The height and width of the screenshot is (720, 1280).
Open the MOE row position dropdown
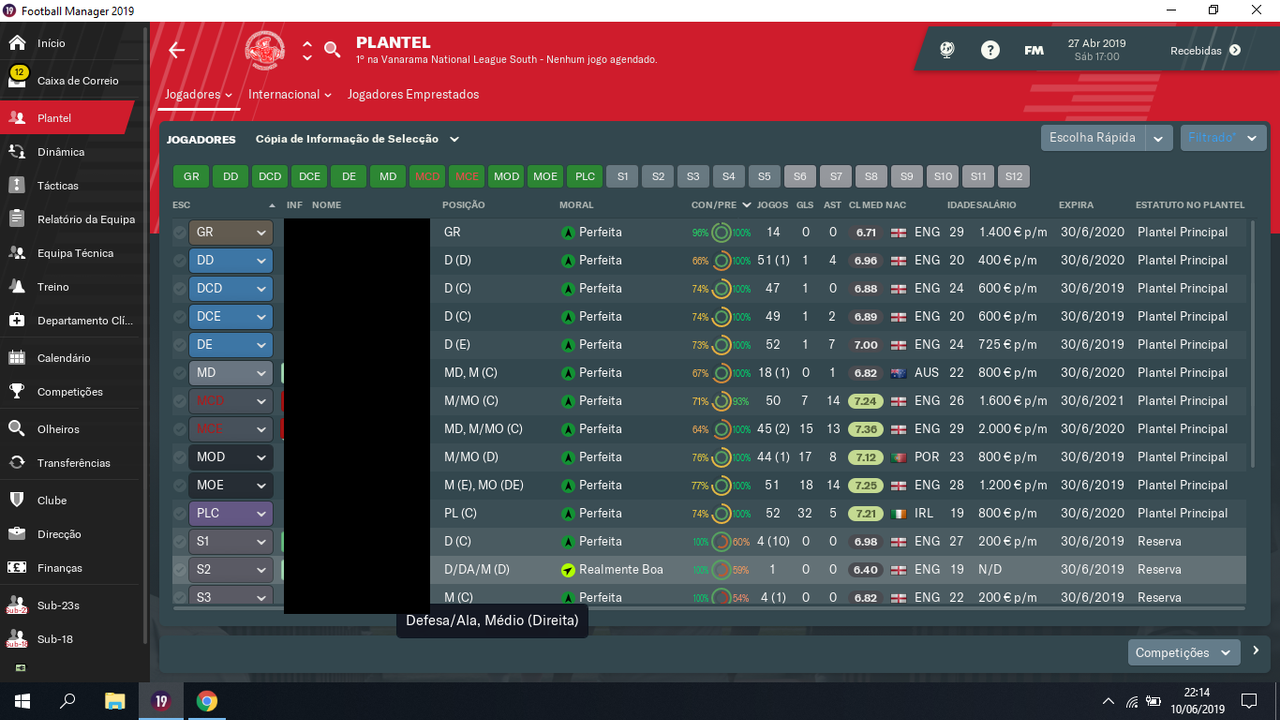pyautogui.click(x=231, y=485)
